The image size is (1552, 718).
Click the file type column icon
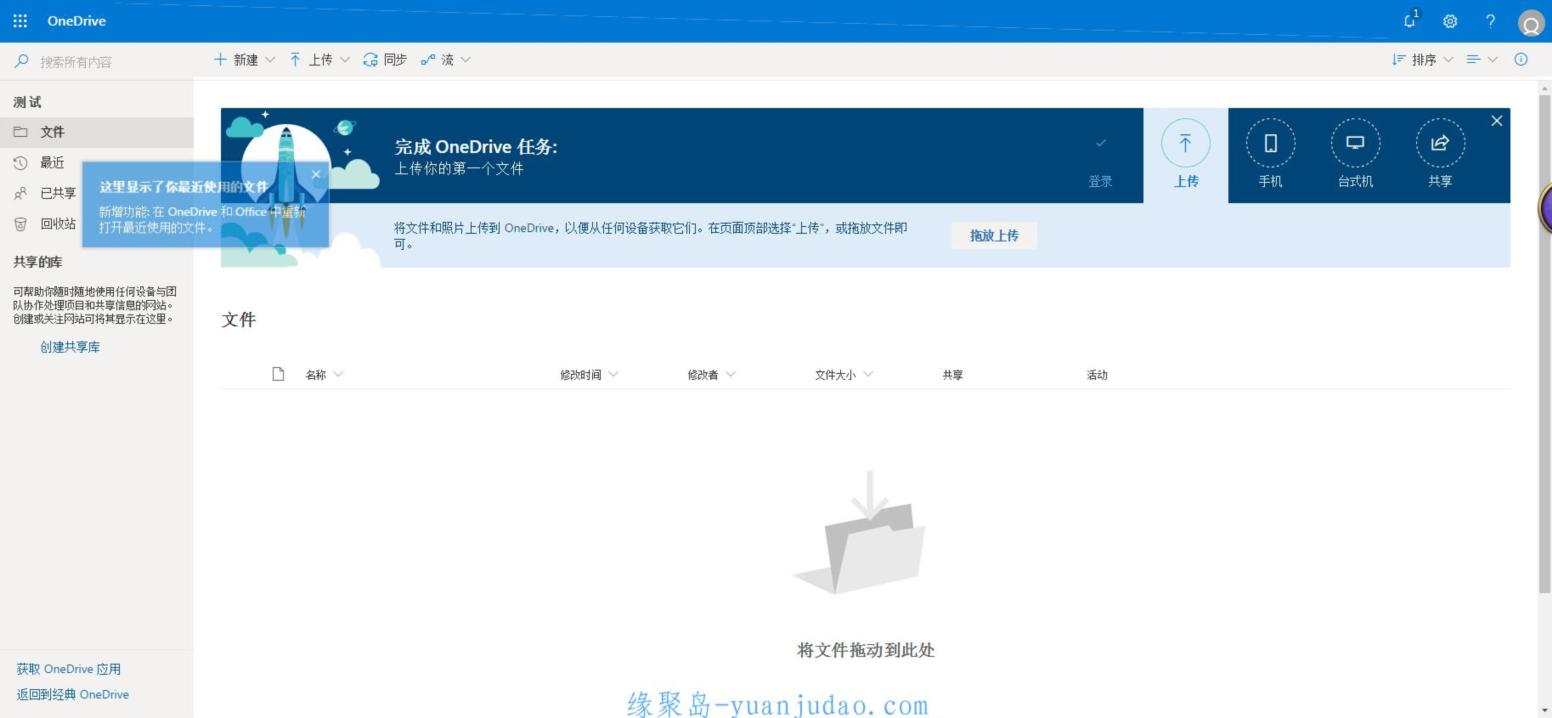pos(279,374)
